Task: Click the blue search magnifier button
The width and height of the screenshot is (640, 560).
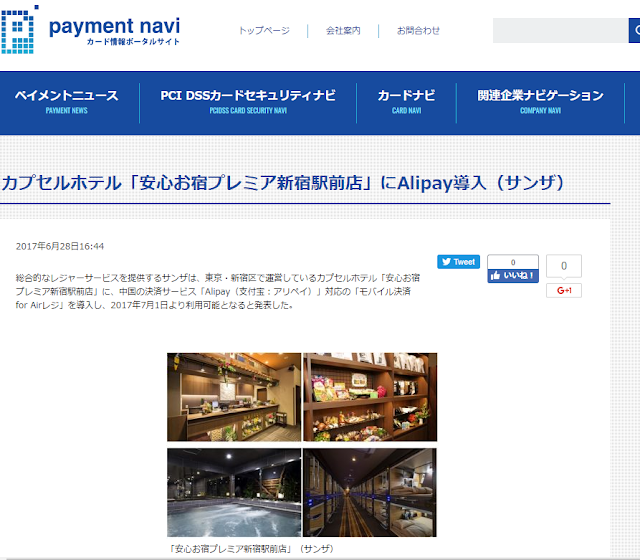Action: tap(635, 30)
